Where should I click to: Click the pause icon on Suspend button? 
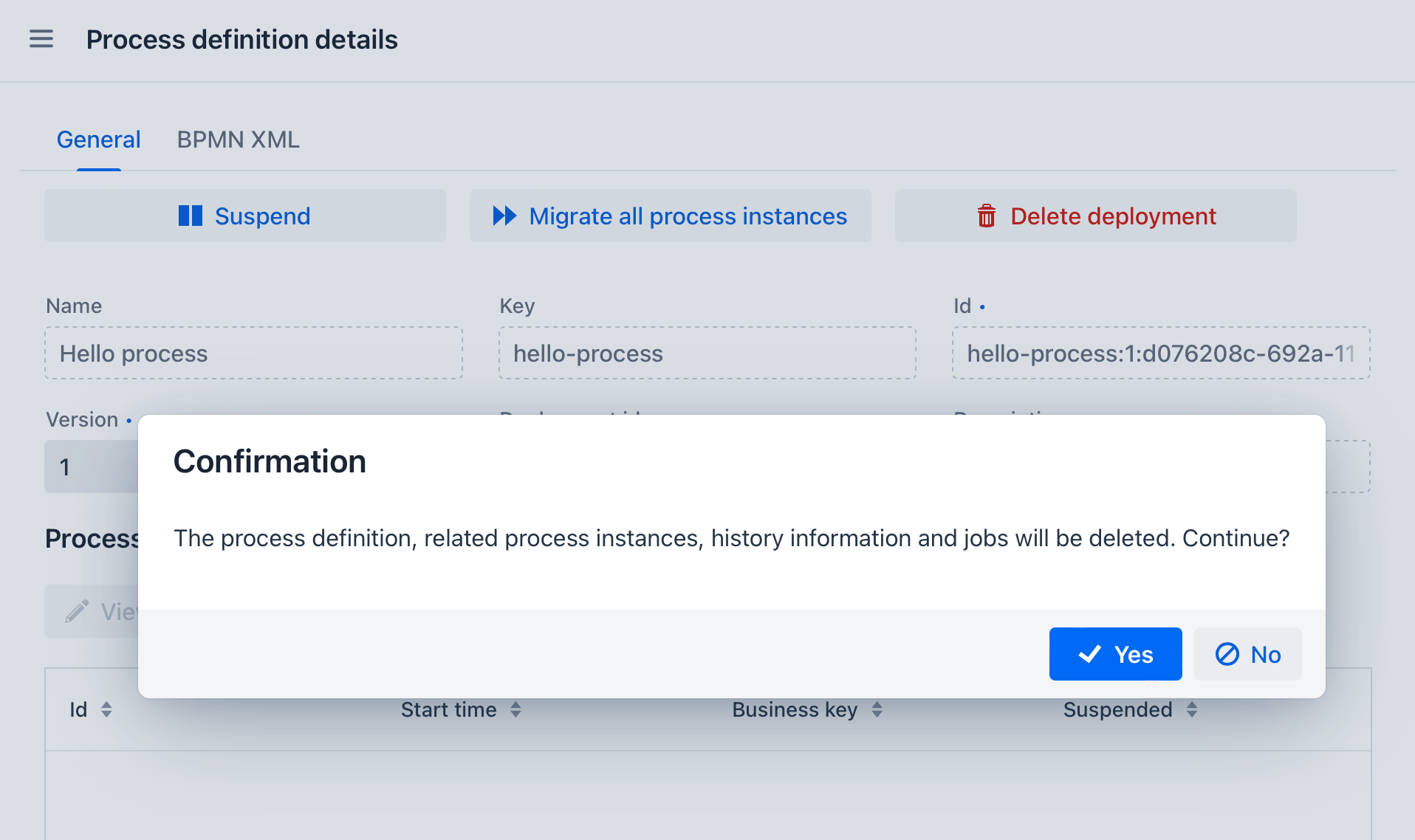[190, 216]
